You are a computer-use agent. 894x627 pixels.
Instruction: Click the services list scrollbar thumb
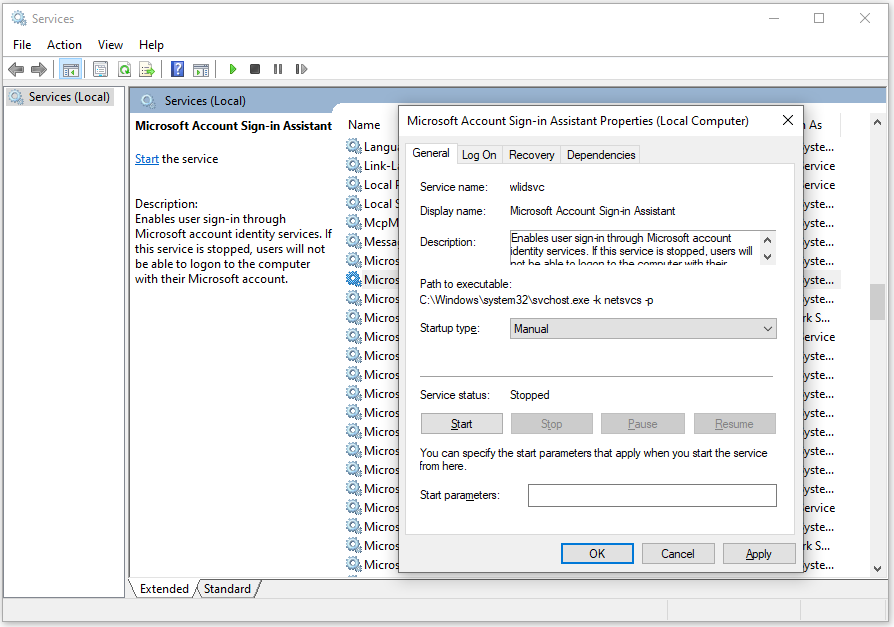coord(877,302)
